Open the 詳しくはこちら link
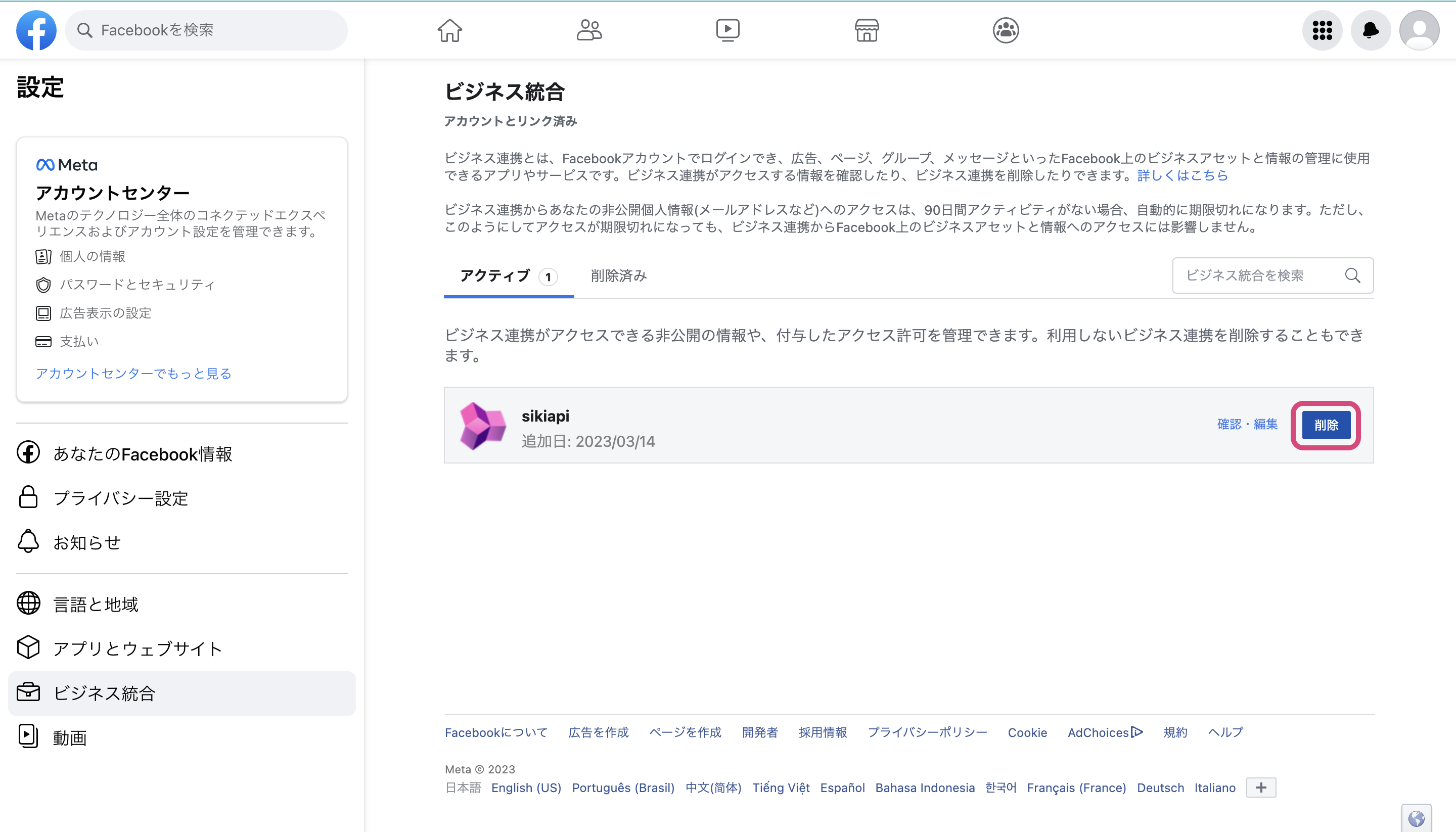This screenshot has width=1456, height=832. click(1182, 175)
